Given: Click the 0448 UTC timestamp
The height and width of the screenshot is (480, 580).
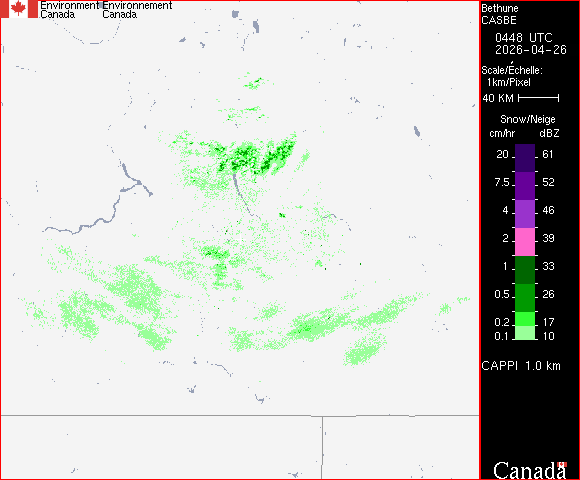Looking at the screenshot, I should point(523,38).
